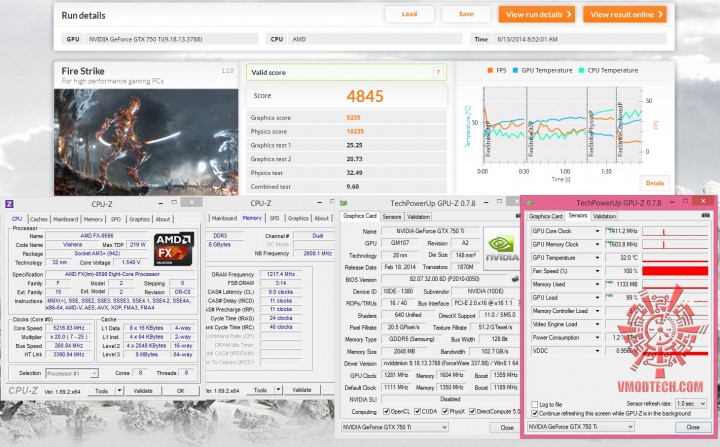This screenshot has width=720, height=447.
Task: Click Tools dropdown arrow in CPU-Z Memory window
Action: pos(278,390)
